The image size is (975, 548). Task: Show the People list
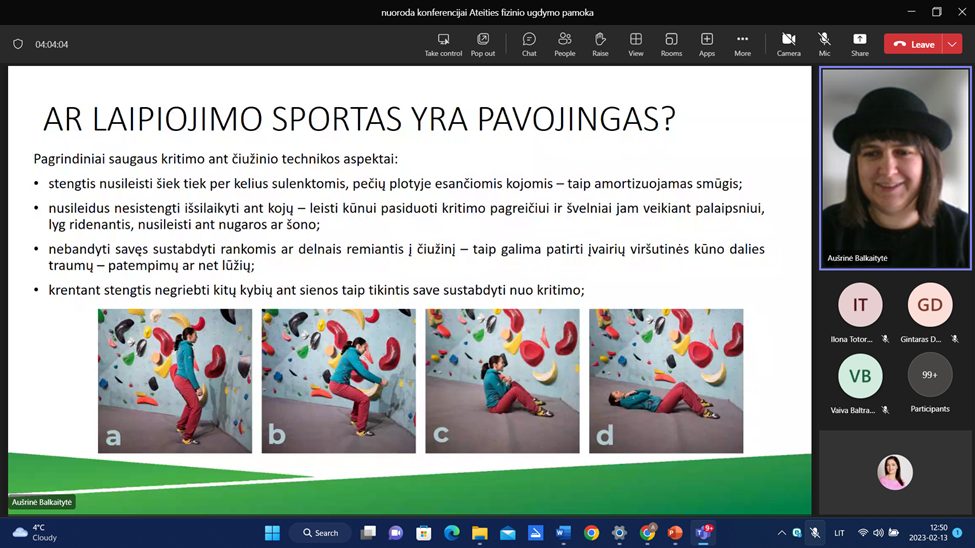point(565,43)
